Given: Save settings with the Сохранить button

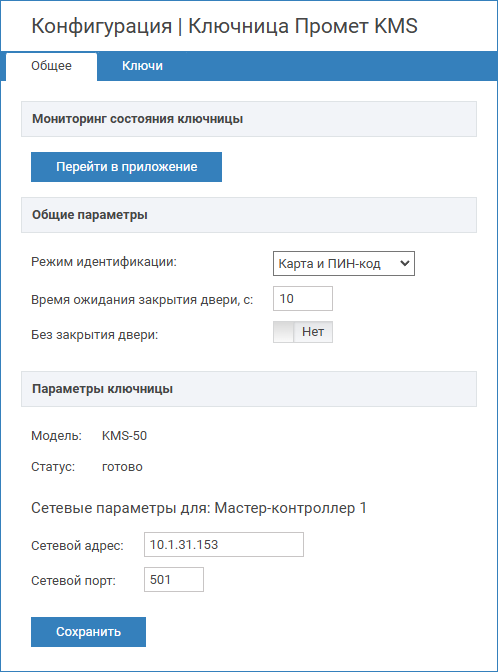Looking at the screenshot, I should tap(88, 632).
